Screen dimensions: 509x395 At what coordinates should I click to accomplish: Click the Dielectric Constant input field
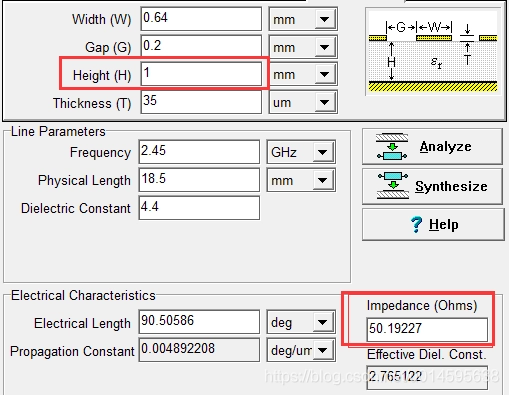tap(199, 208)
